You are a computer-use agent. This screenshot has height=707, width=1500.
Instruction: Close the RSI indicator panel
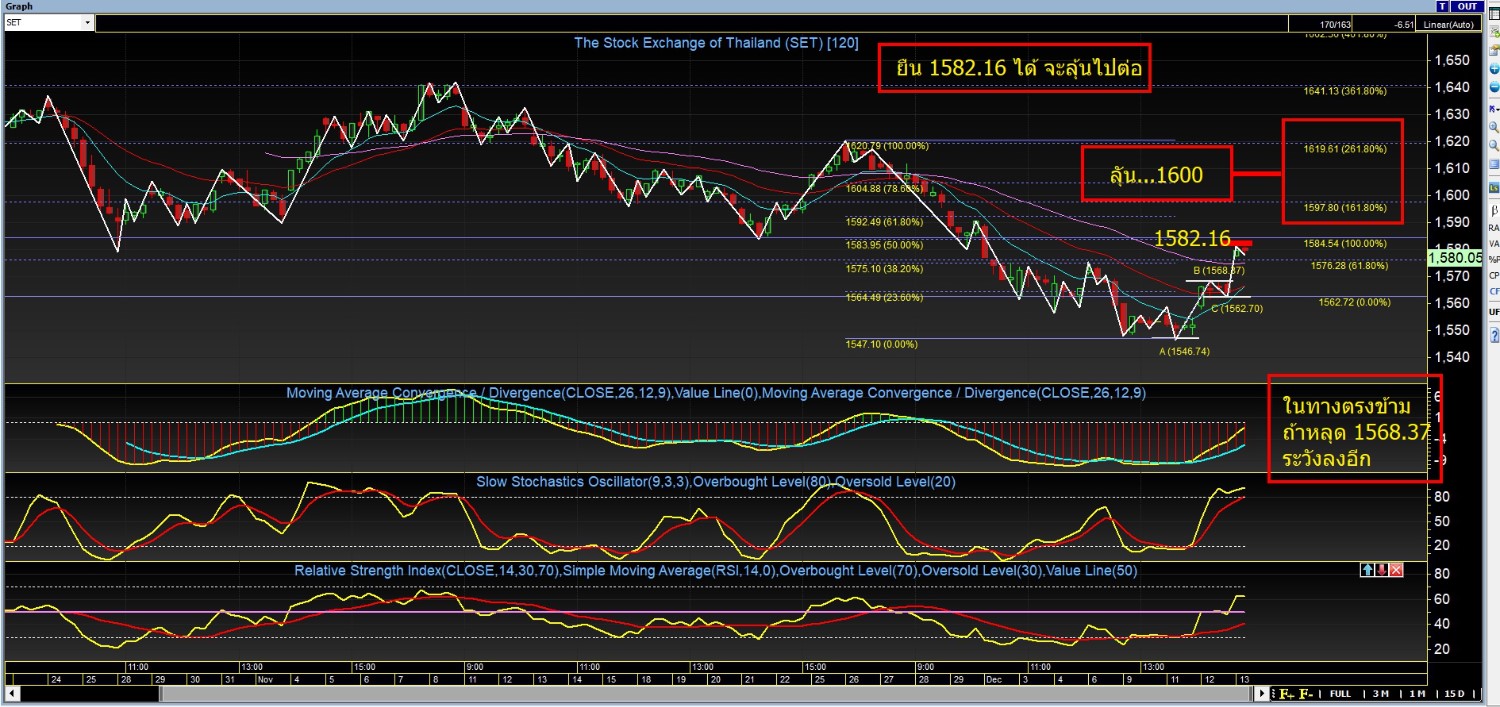click(1396, 570)
